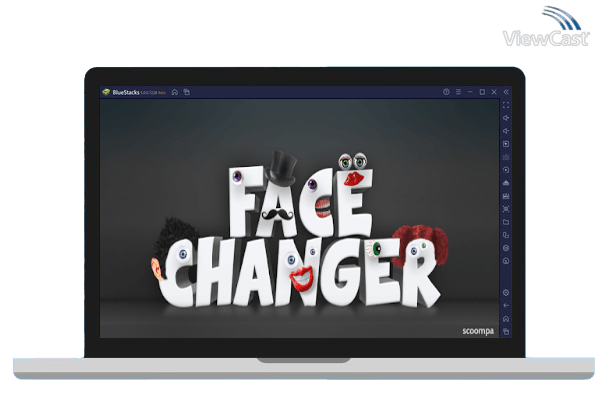Open the dimmed keyboard controls icon in sidebar
Viewport: 602px width, 414px height.
click(506, 157)
